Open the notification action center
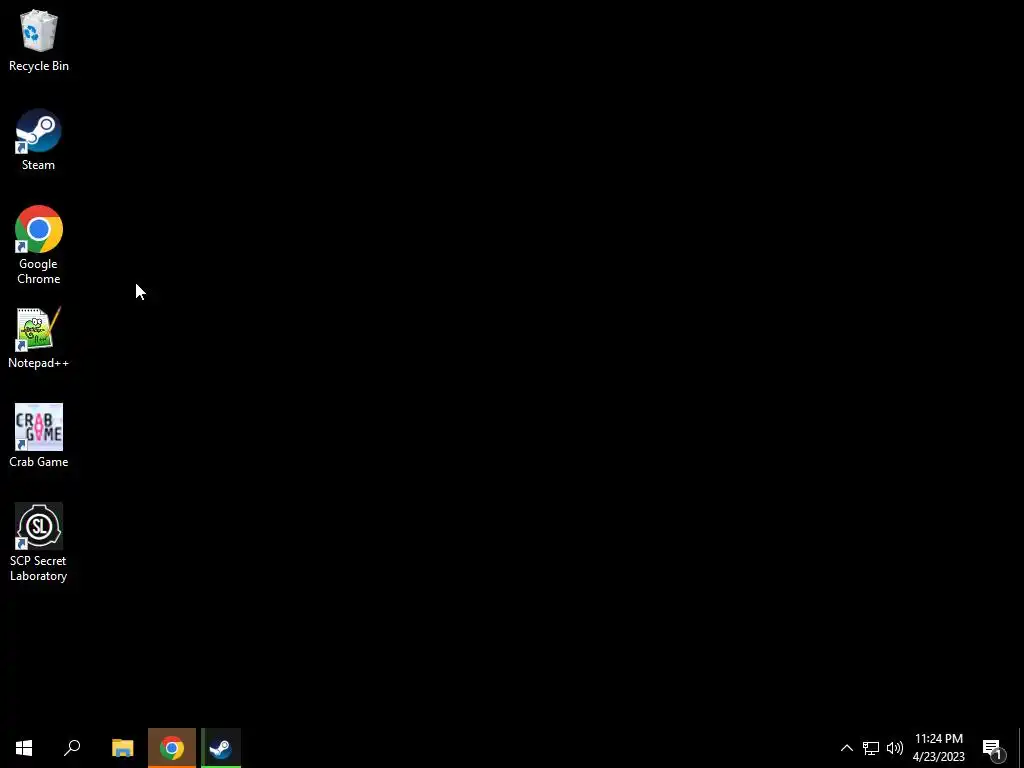This screenshot has width=1024, height=768. pos(993,748)
